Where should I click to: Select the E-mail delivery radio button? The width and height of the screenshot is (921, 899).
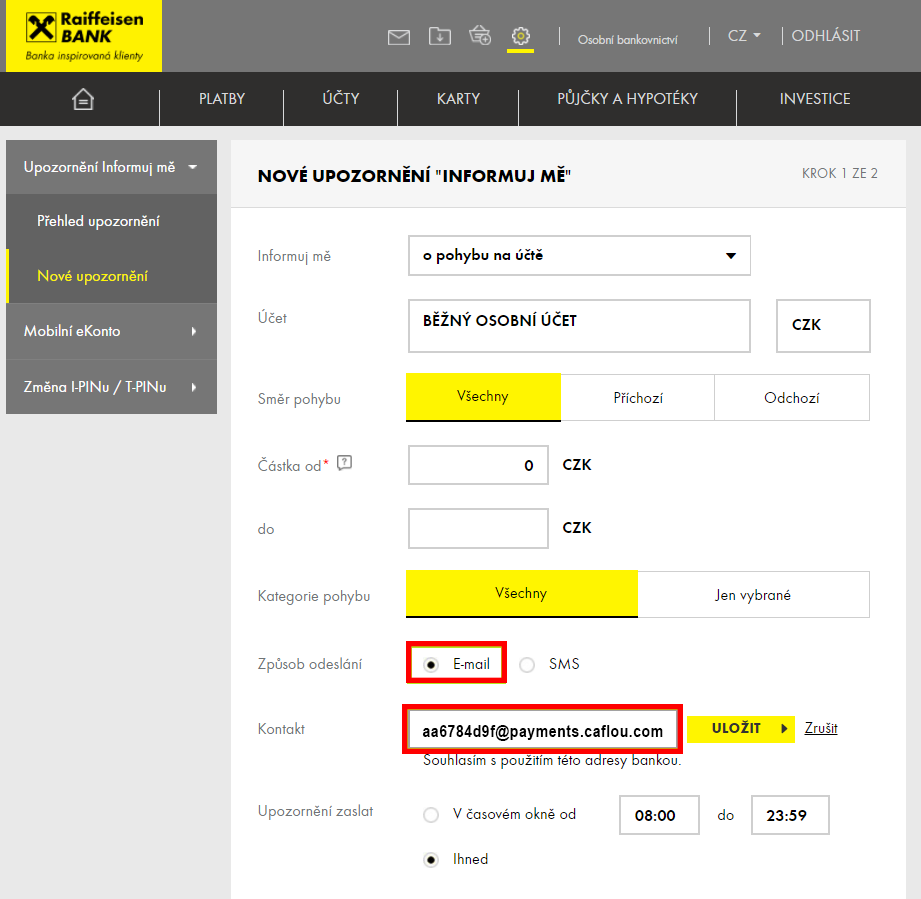[x=432, y=664]
